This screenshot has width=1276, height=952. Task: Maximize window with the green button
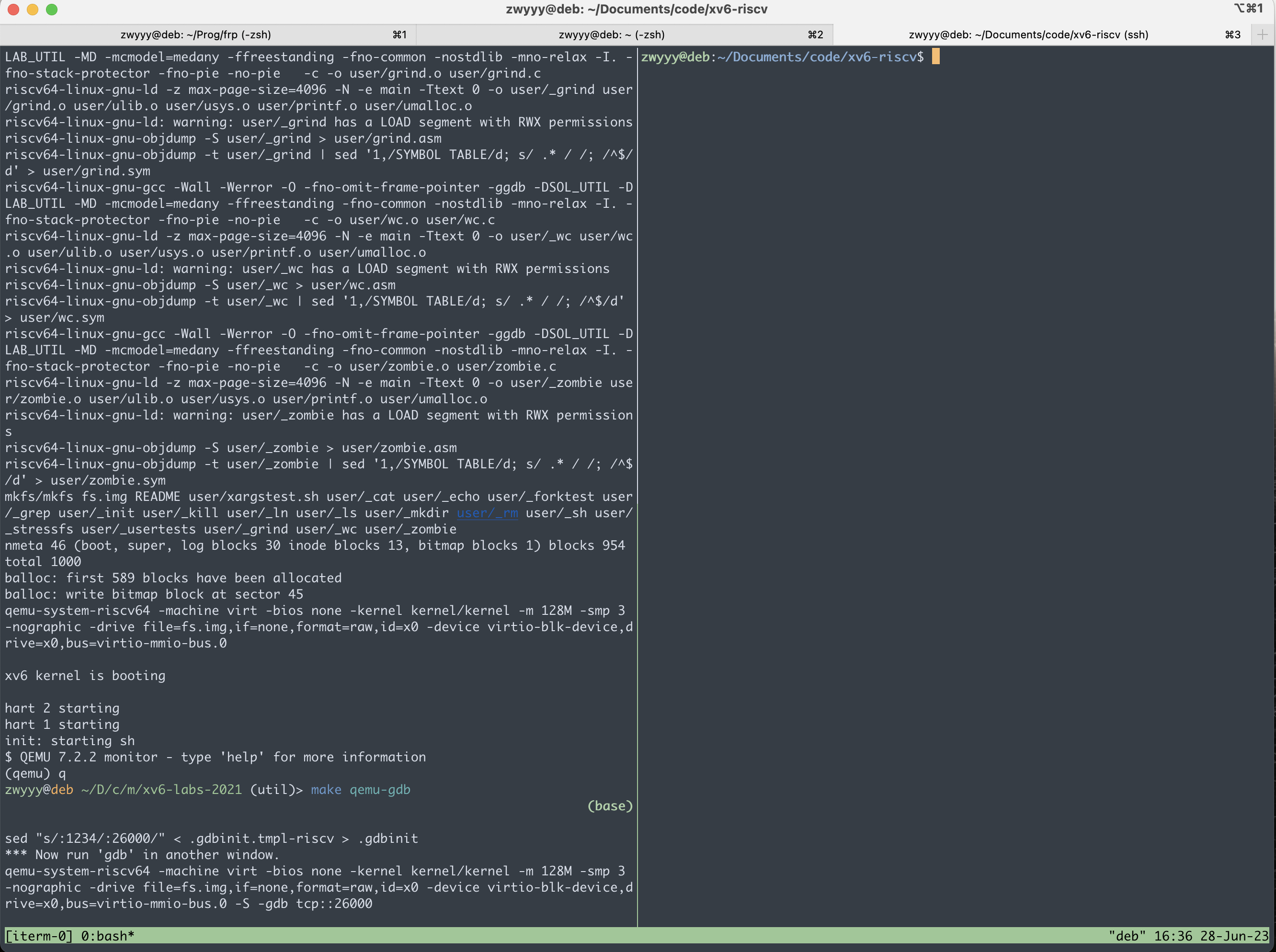click(x=52, y=9)
